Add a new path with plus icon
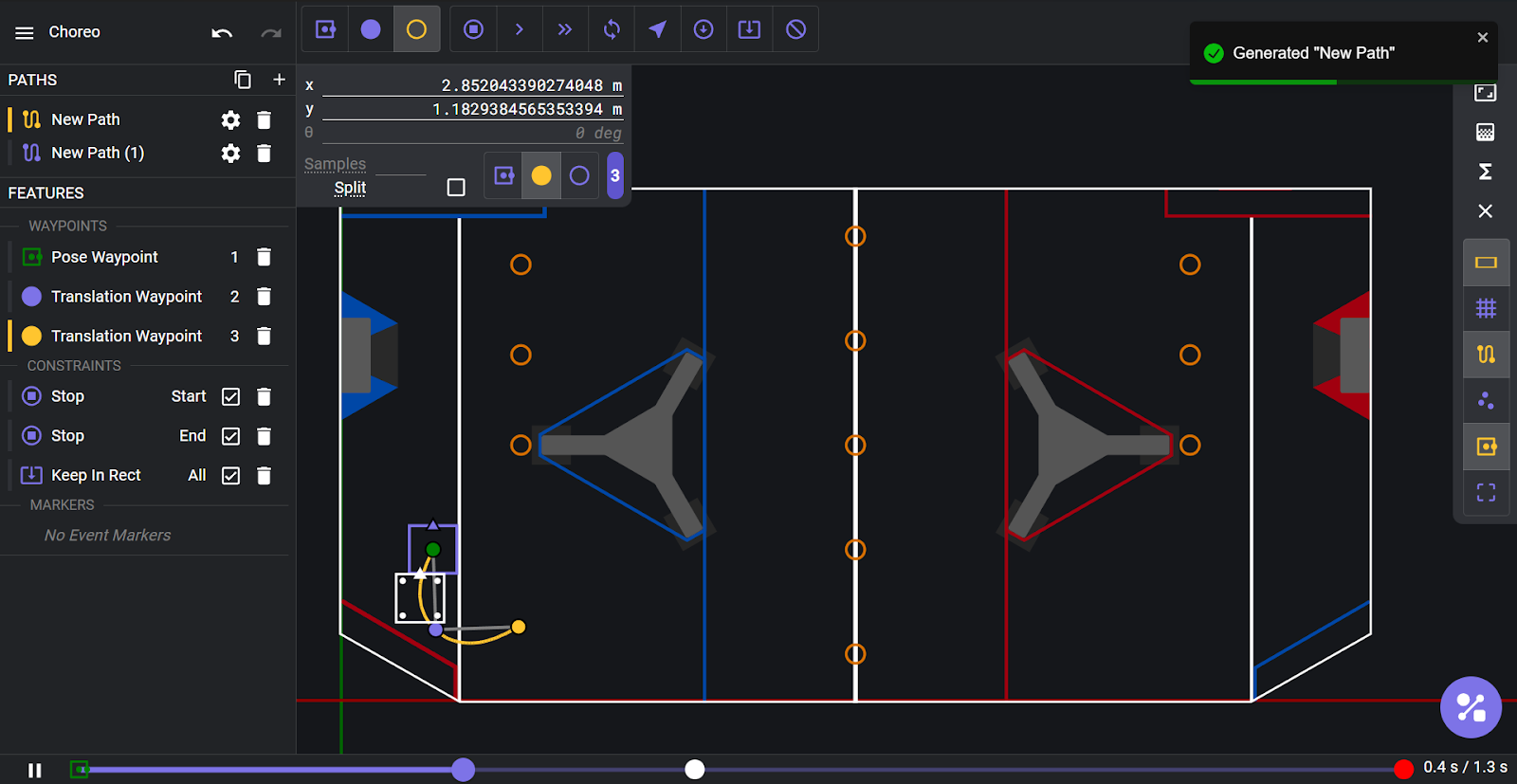 [x=279, y=80]
